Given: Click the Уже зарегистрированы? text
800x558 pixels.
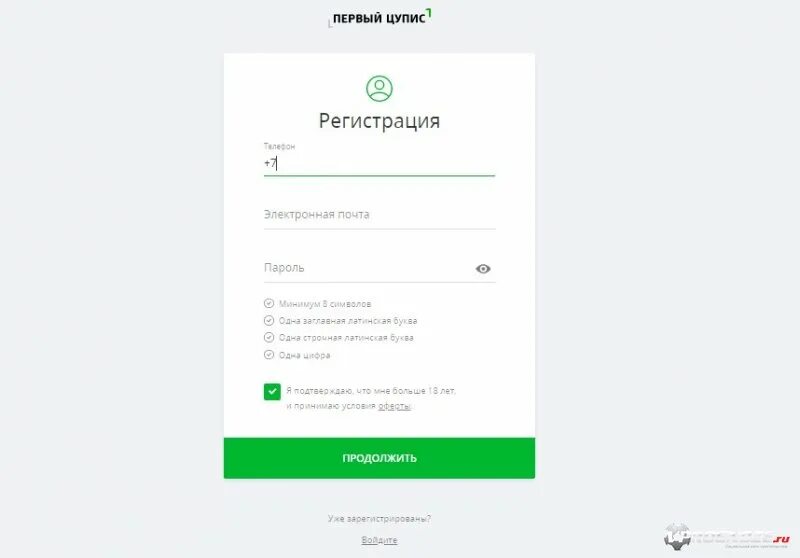Looking at the screenshot, I should coord(379,519).
